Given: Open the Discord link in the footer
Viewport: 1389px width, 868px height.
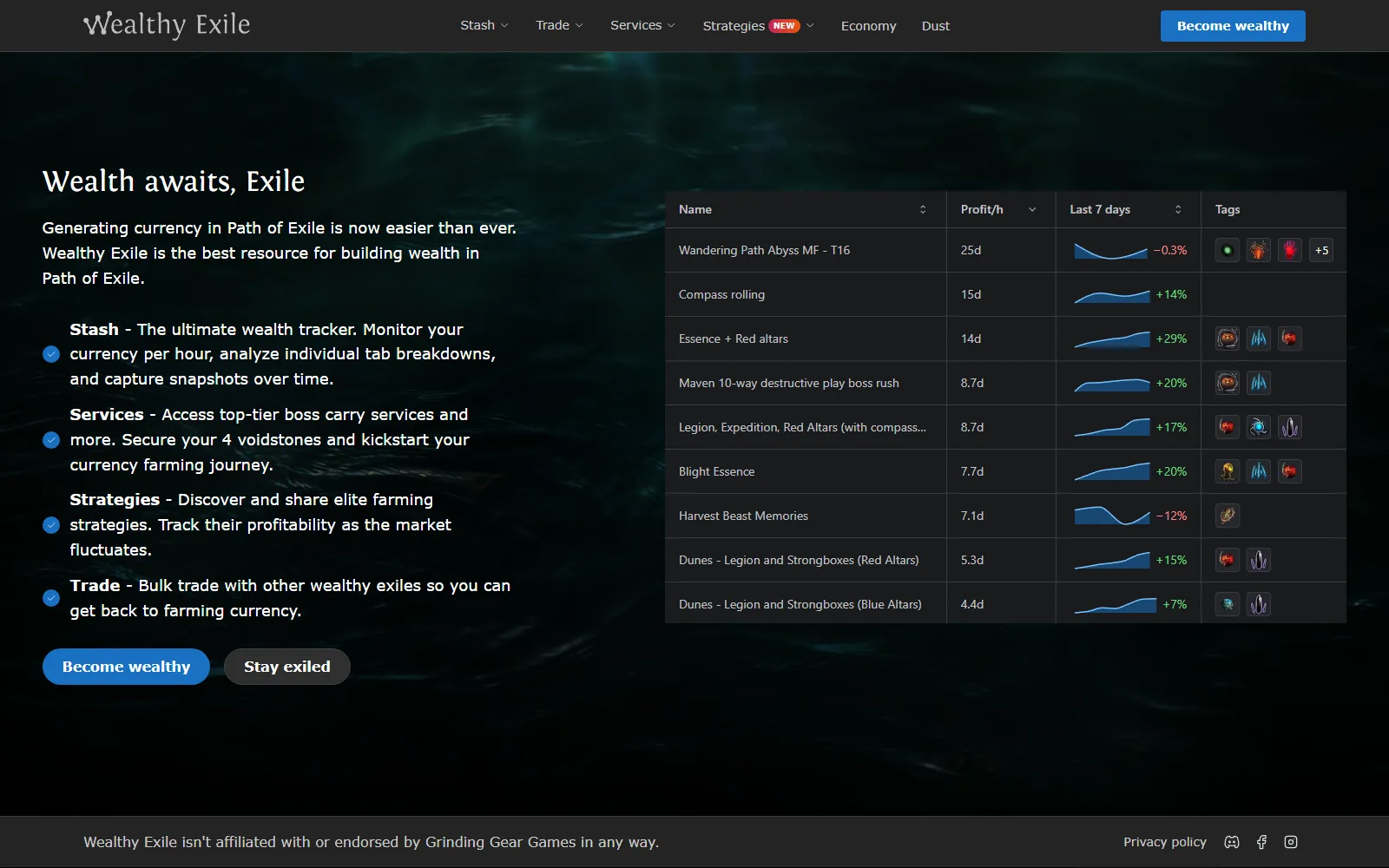Looking at the screenshot, I should (x=1232, y=842).
